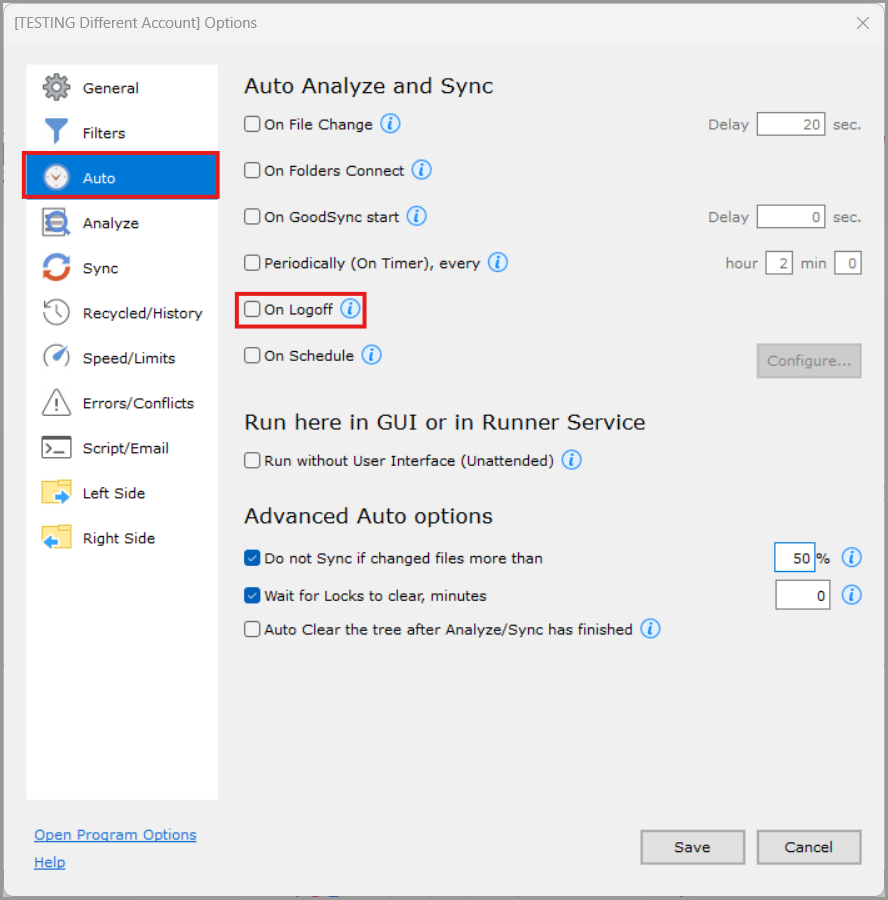
Task: Show info for Periodically (On Timer)
Action: (x=498, y=262)
